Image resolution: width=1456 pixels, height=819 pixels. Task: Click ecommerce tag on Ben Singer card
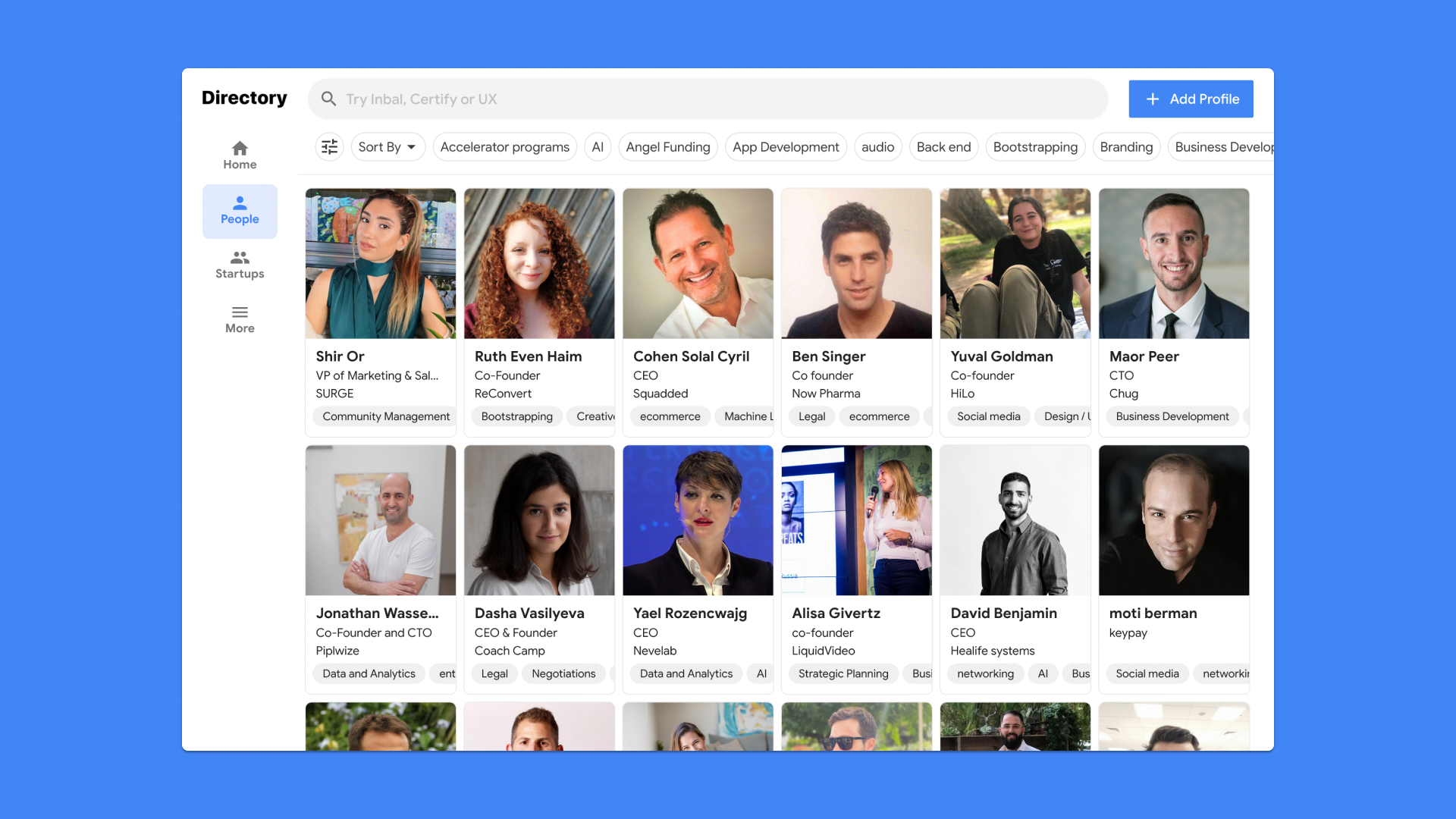[879, 416]
